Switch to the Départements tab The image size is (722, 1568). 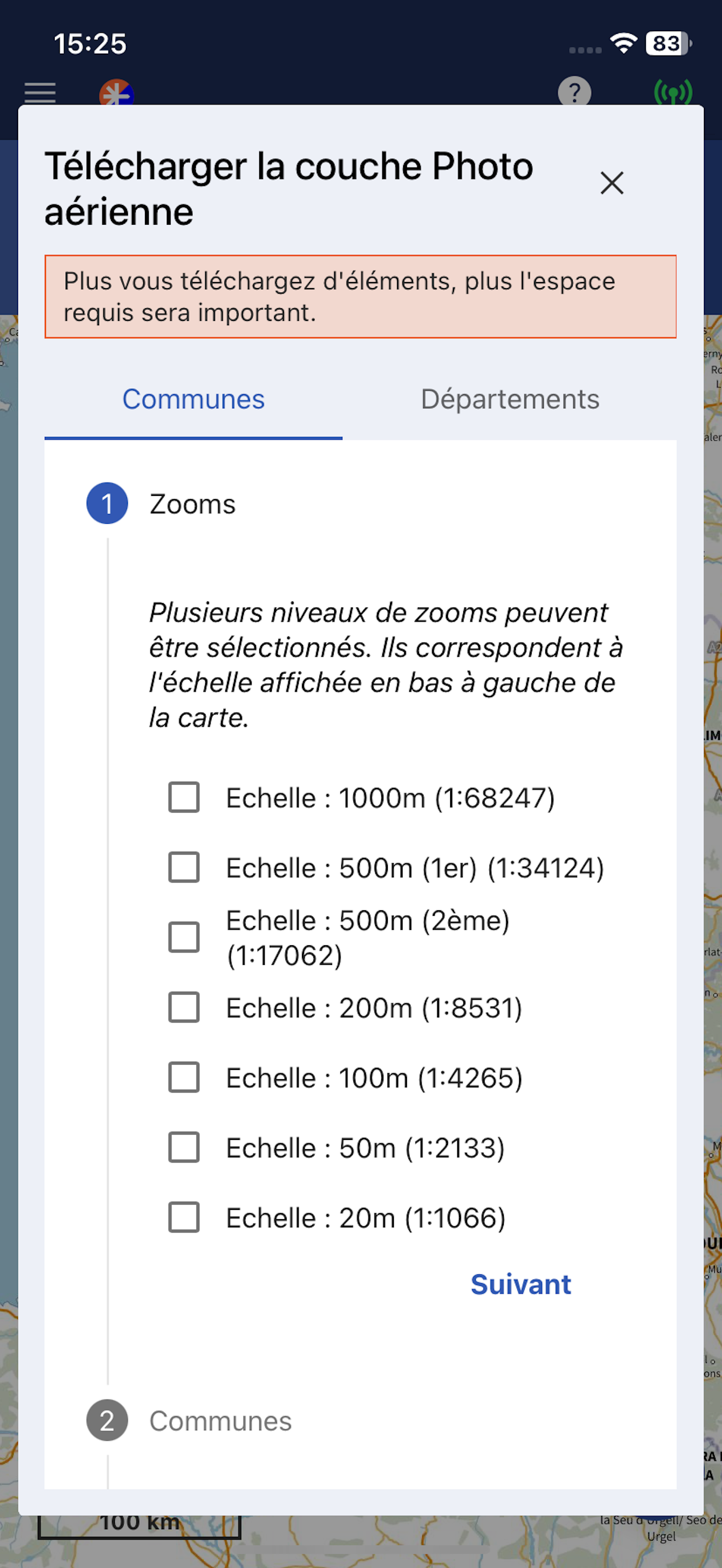(x=510, y=399)
